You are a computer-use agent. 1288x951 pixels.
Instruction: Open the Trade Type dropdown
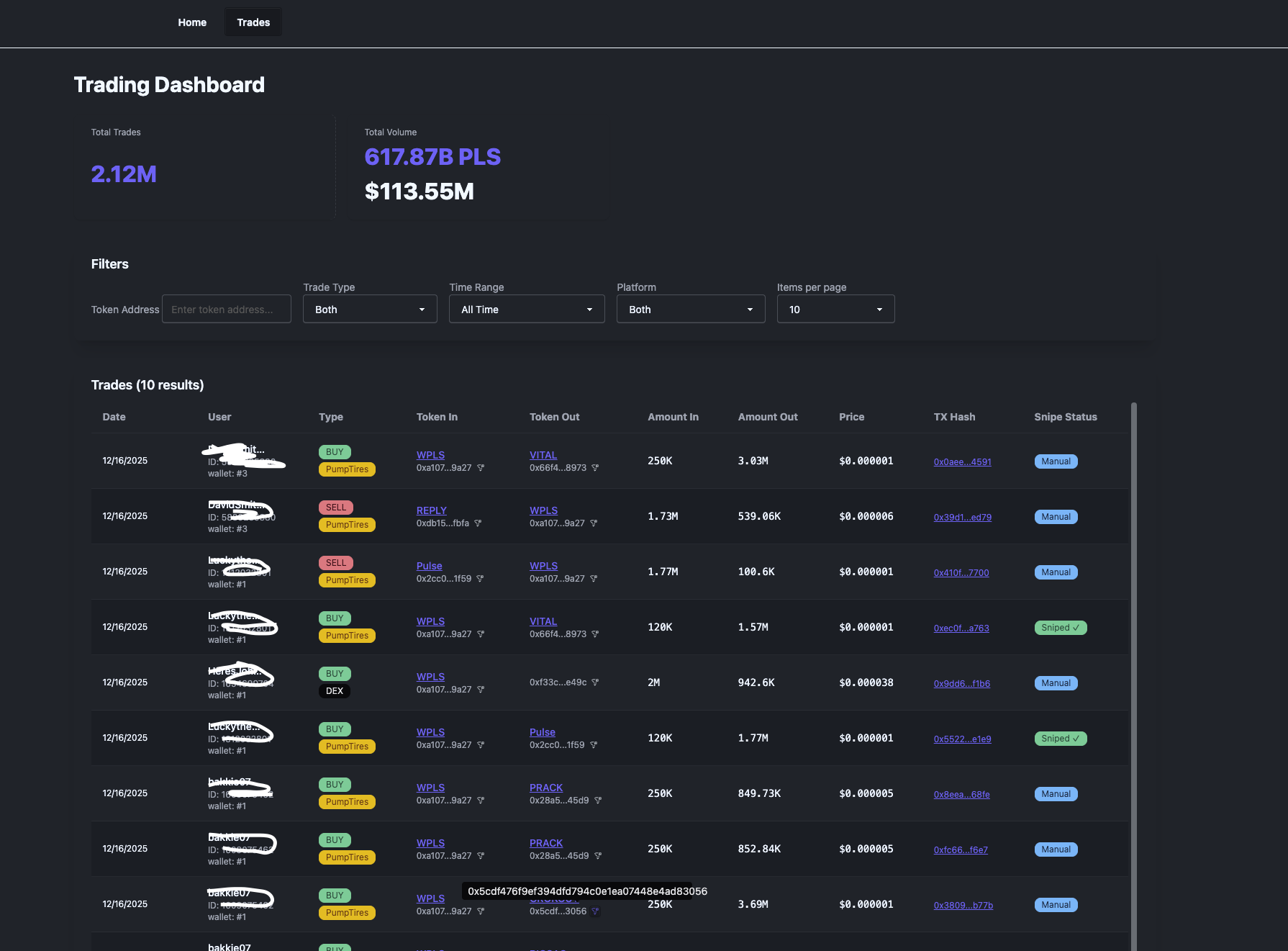[x=370, y=310]
